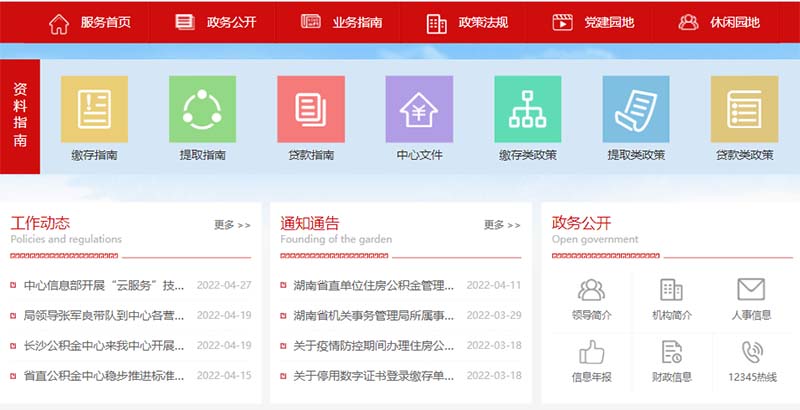Open the red 贷款指南 tile icon
This screenshot has height=410, width=800.
click(x=311, y=109)
